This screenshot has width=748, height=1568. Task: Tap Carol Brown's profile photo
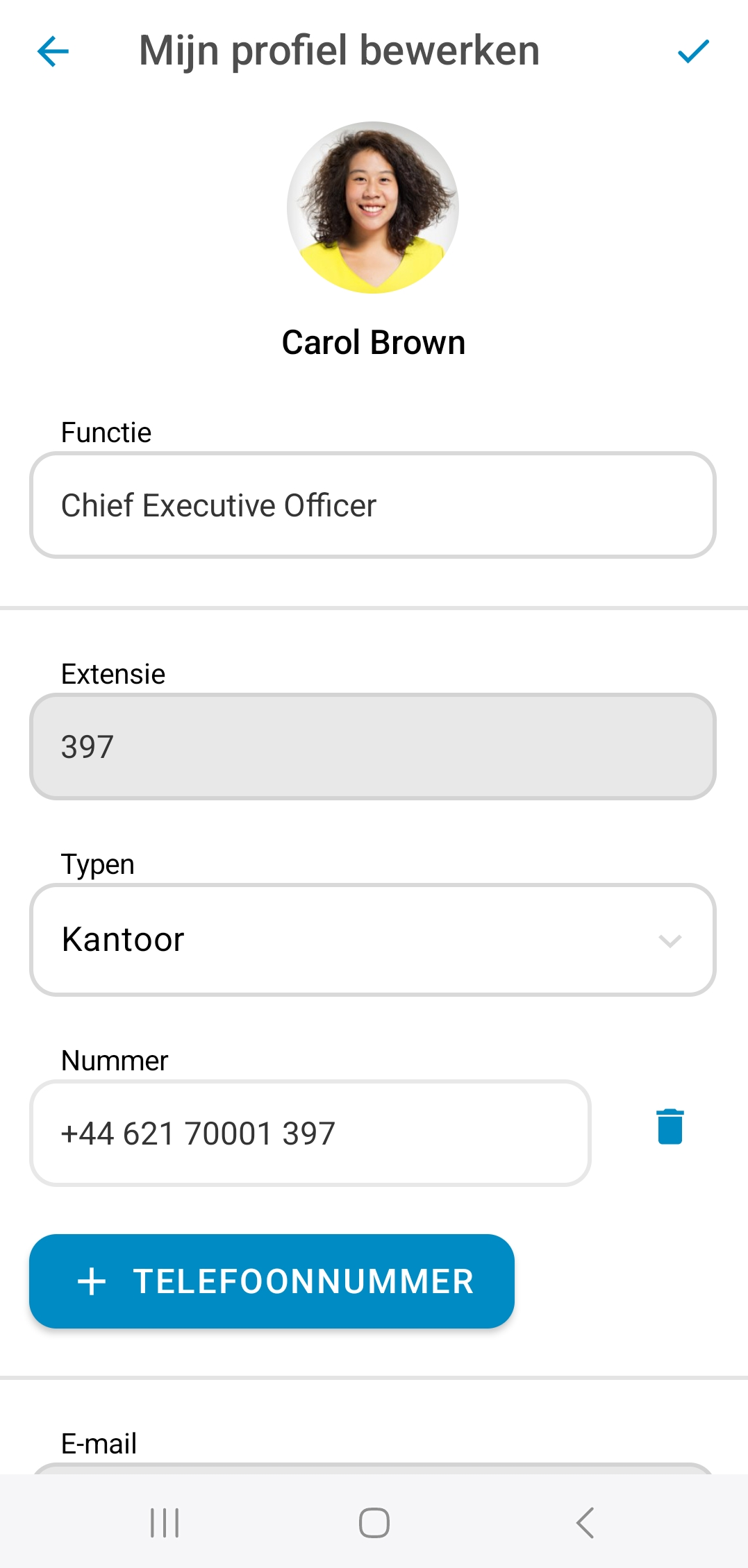(373, 208)
